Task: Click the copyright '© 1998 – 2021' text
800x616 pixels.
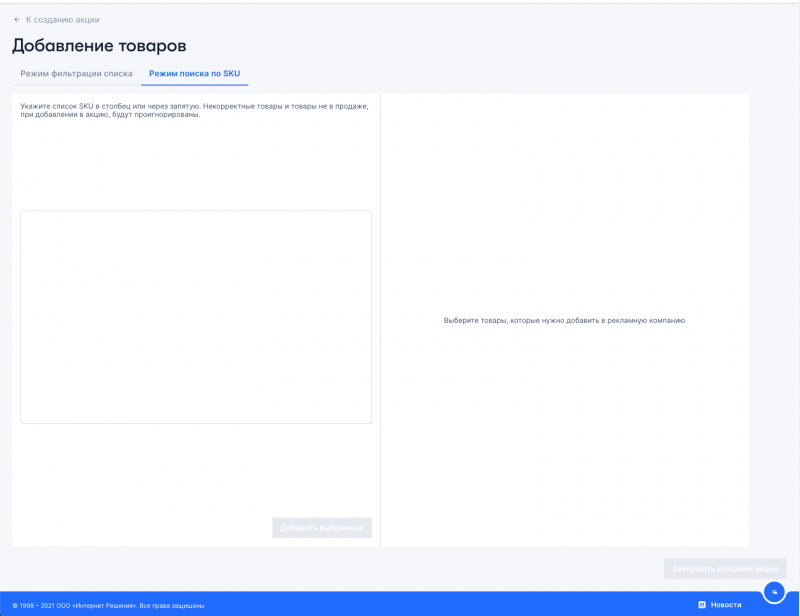Action: coord(35,606)
